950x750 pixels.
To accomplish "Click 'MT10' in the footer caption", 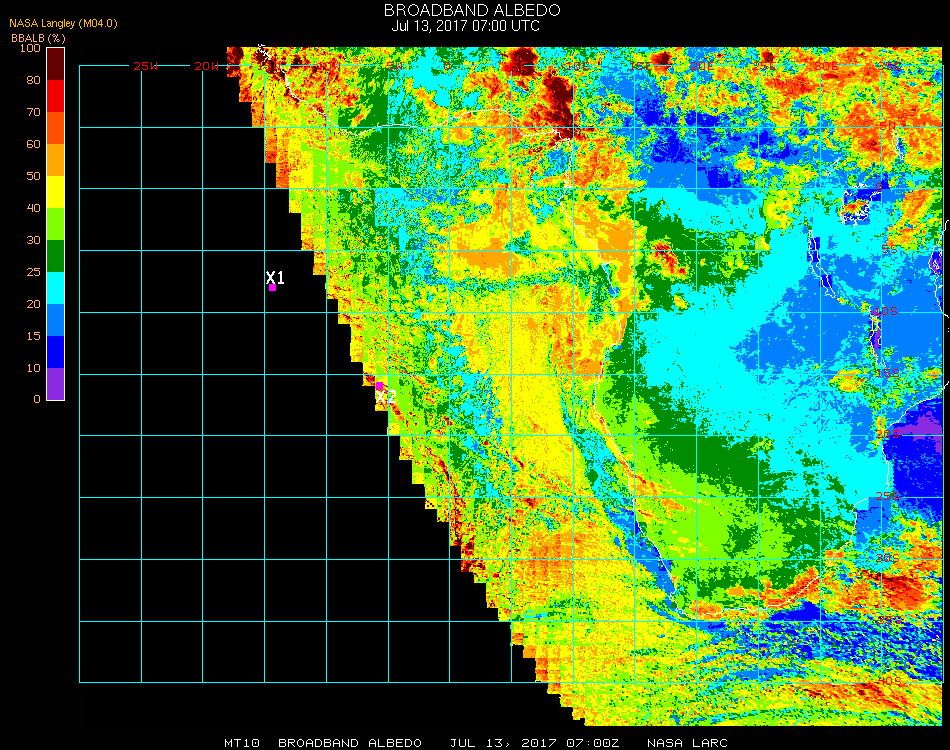I will point(242,743).
